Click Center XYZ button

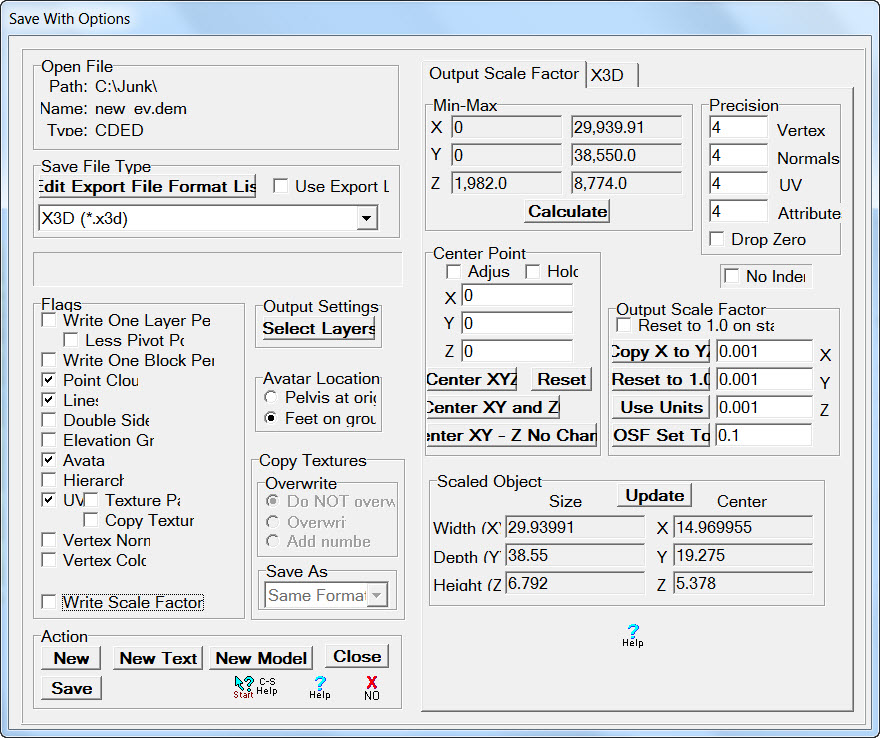coord(471,379)
